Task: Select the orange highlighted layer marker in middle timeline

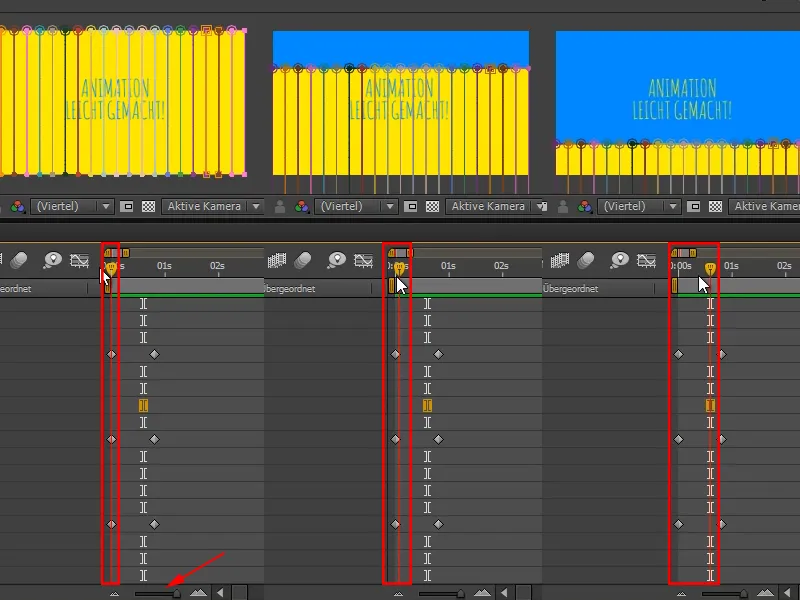Action: [428, 406]
